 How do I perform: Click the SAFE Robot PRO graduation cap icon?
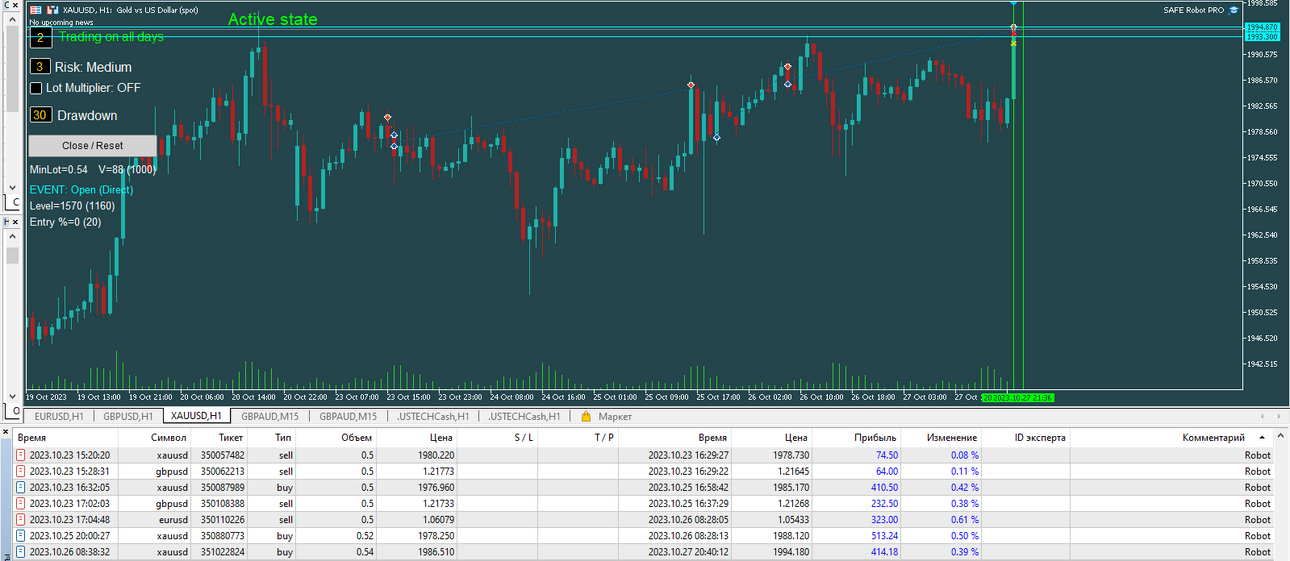tap(1234, 10)
